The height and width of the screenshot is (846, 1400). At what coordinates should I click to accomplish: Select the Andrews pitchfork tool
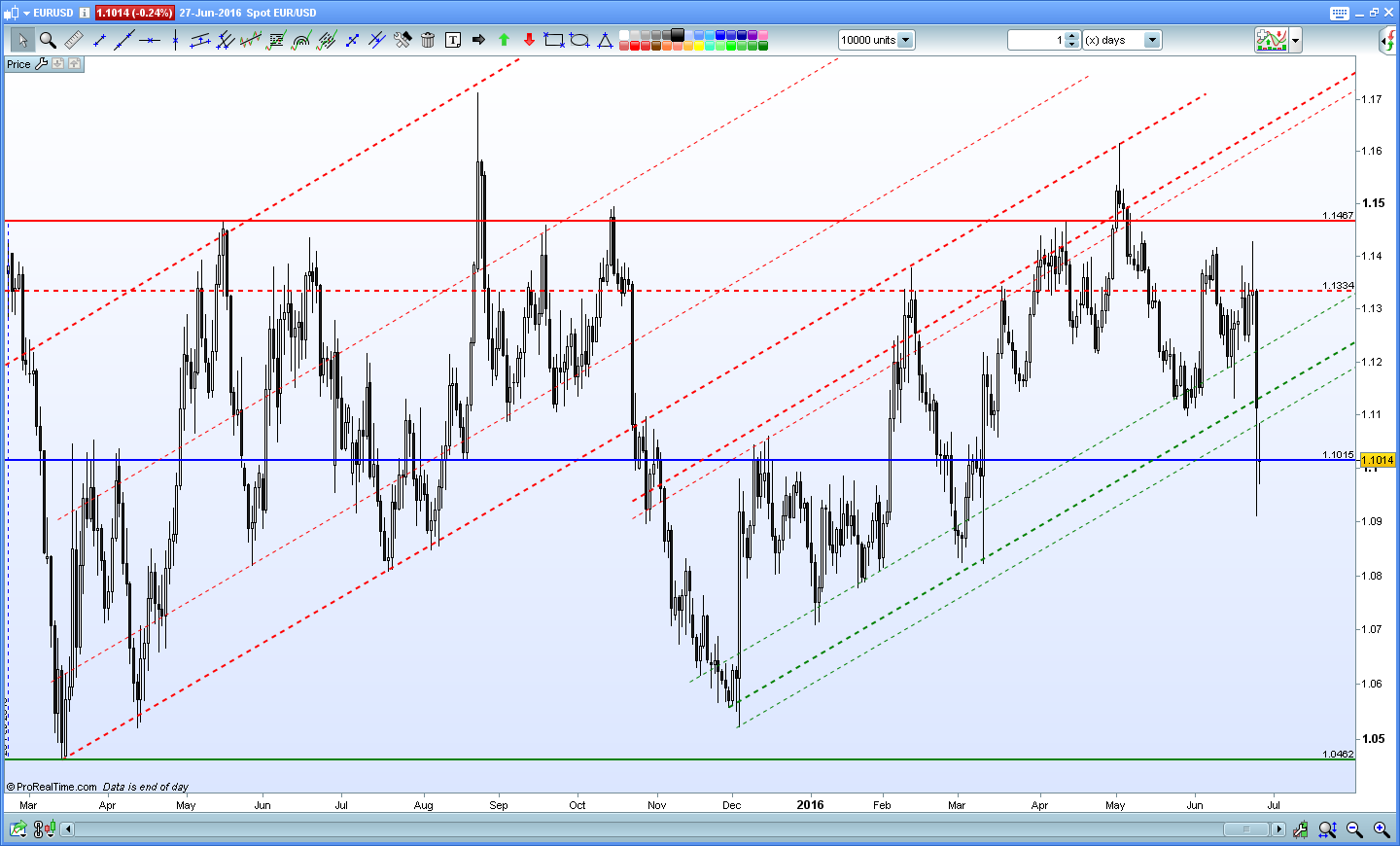(x=226, y=40)
